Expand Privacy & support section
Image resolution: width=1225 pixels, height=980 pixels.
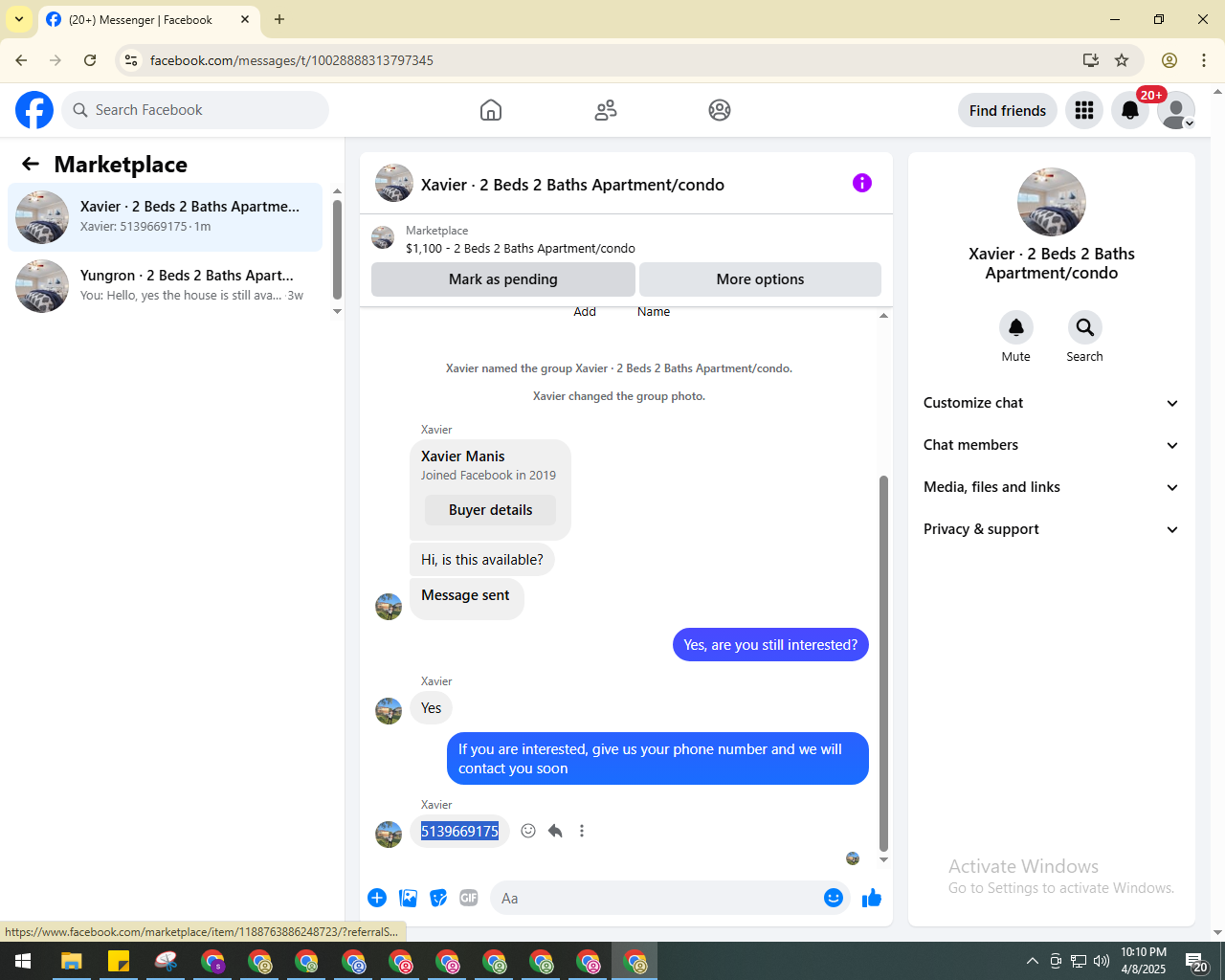[1051, 529]
